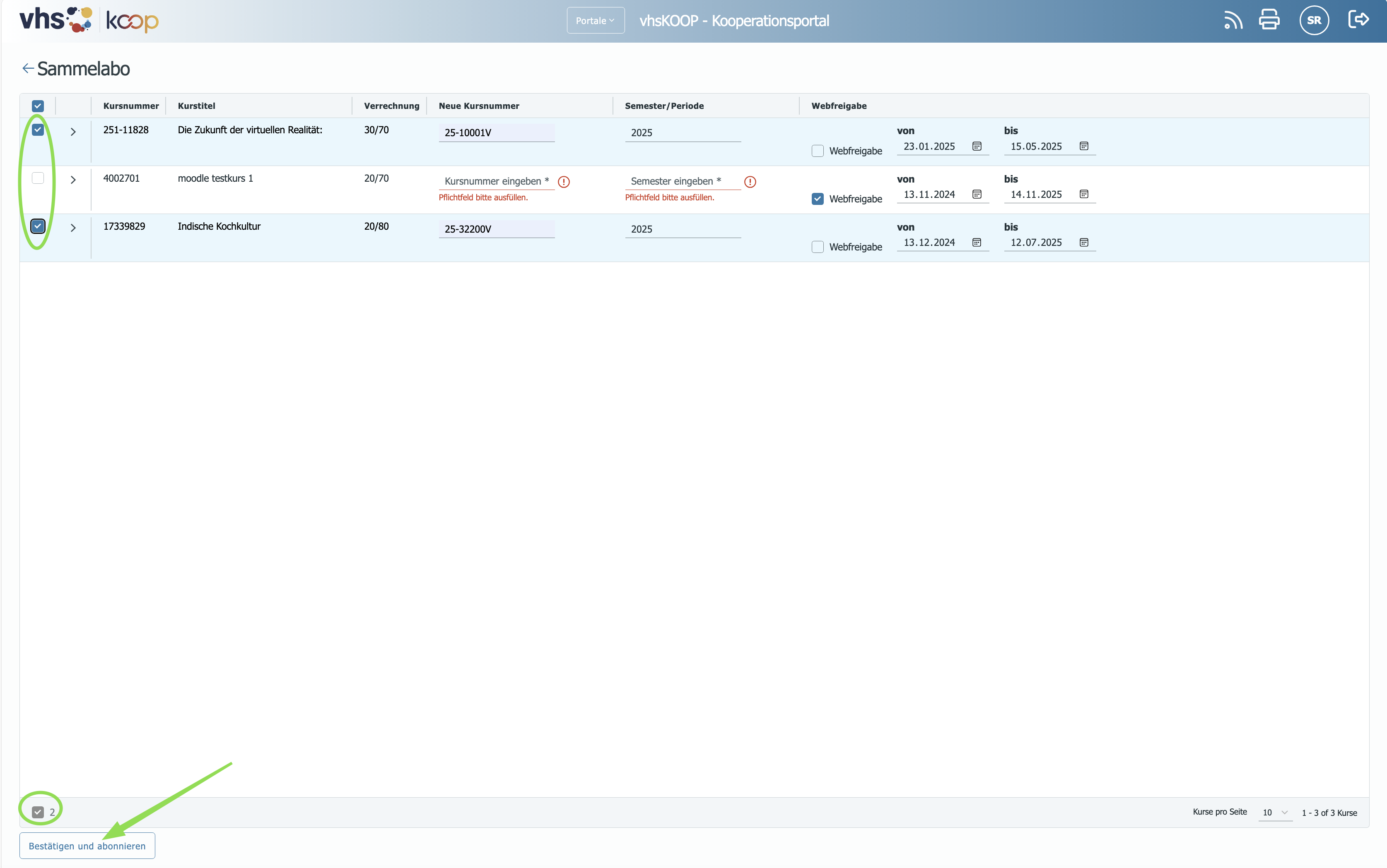This screenshot has width=1387, height=868.
Task: Click the vhs koop logo
Action: pos(89,20)
